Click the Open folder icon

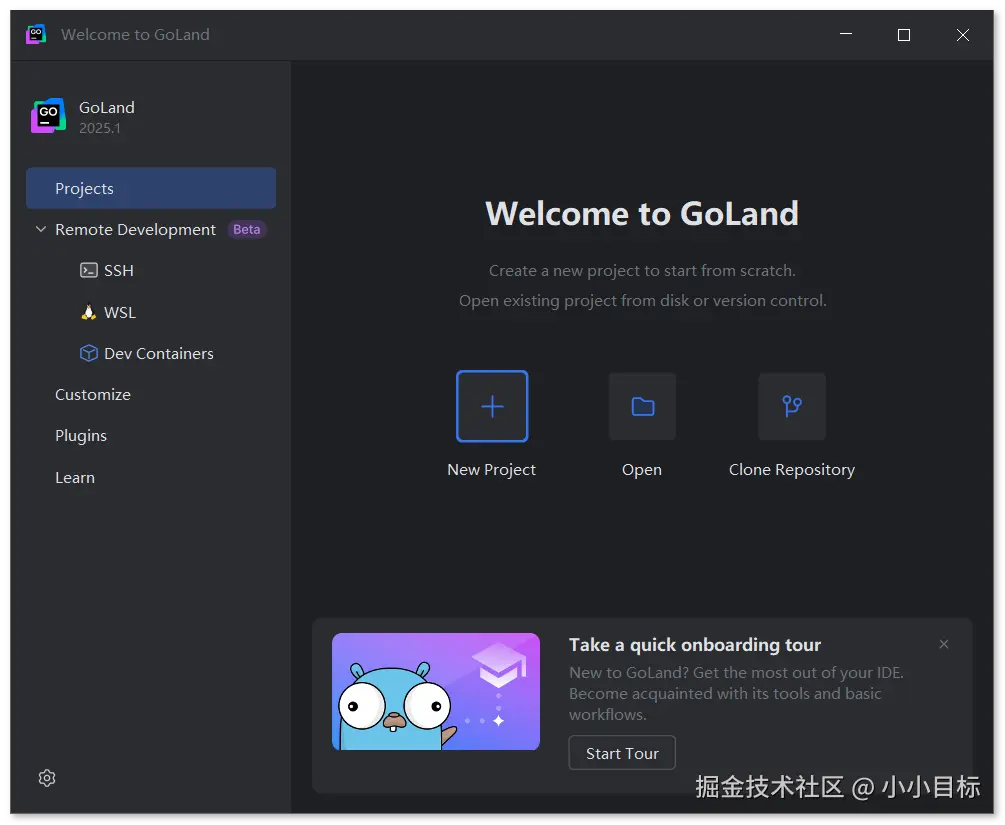point(642,406)
